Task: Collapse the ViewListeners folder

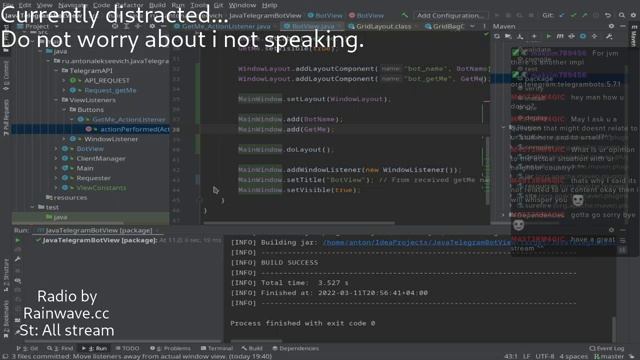Action: 56,100
